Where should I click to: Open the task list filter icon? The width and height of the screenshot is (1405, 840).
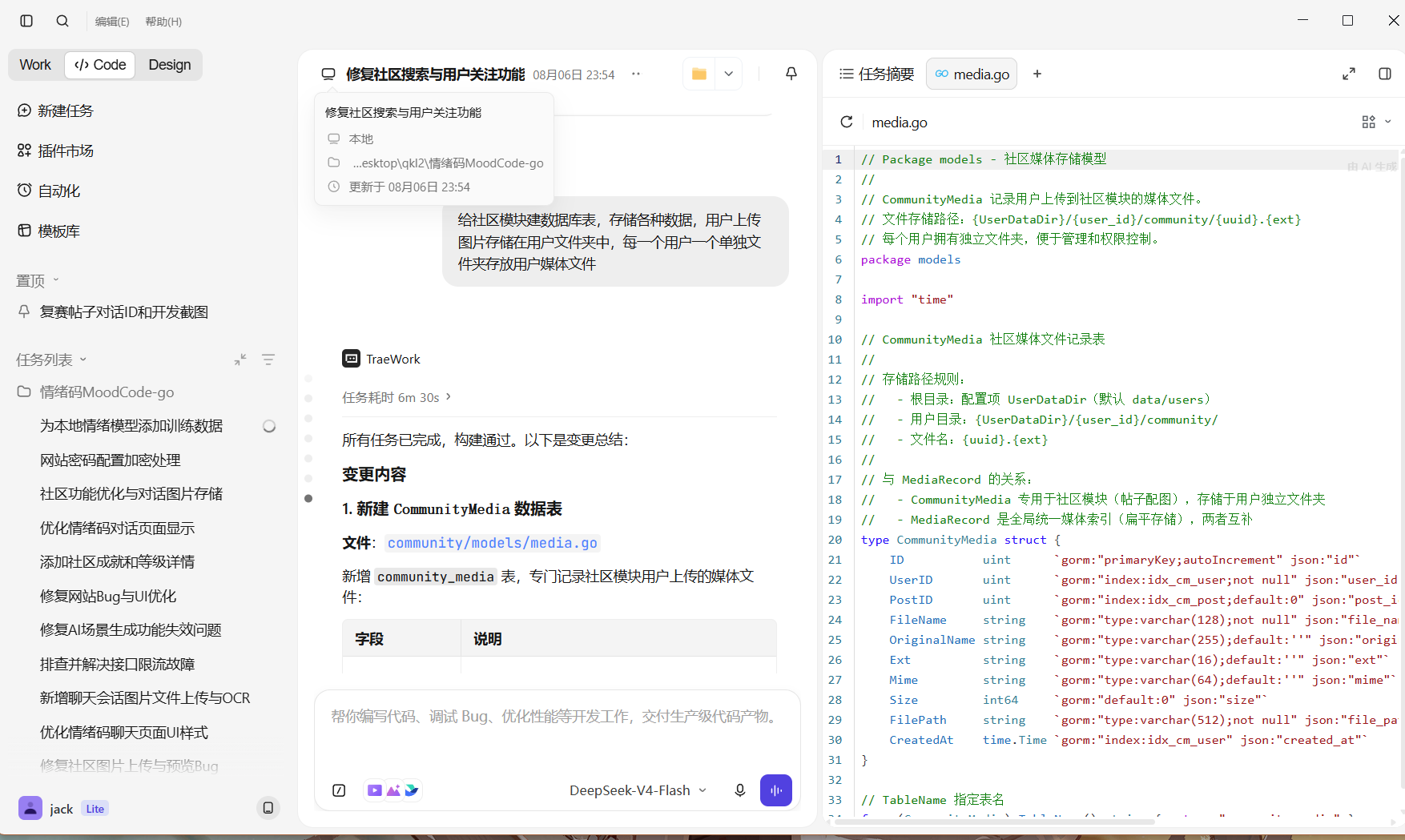point(268,360)
